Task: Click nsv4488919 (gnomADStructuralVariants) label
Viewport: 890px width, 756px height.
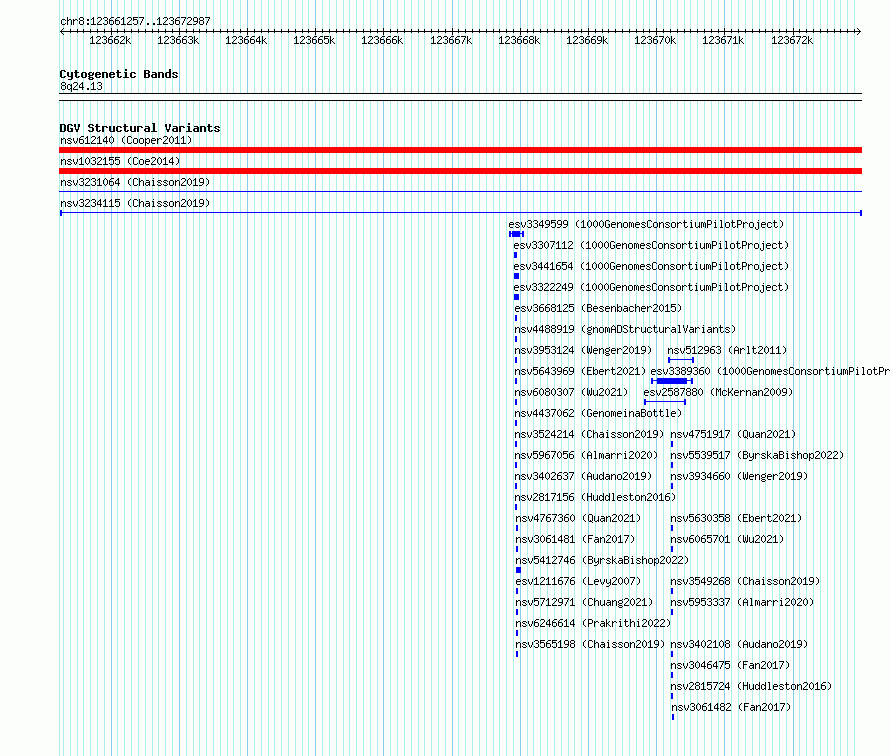Action: 625,329
